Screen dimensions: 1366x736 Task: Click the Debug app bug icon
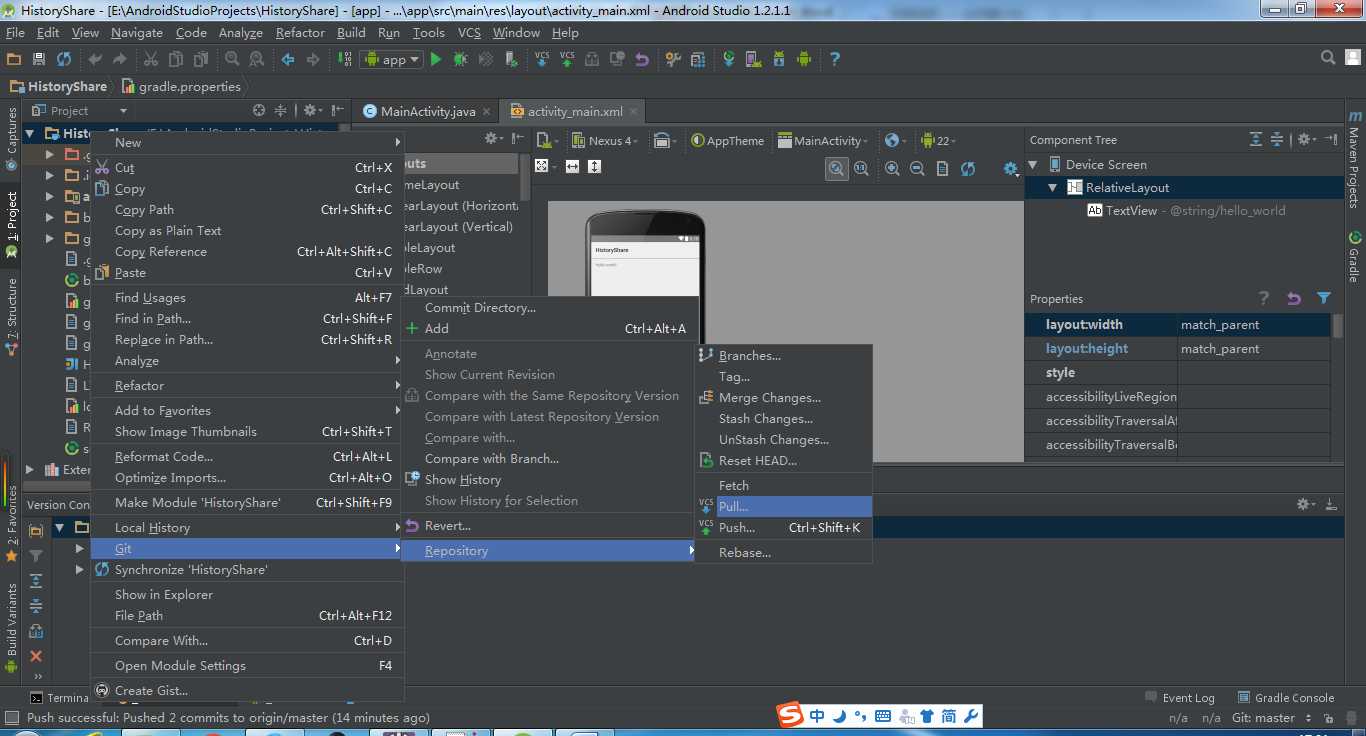pyautogui.click(x=460, y=59)
